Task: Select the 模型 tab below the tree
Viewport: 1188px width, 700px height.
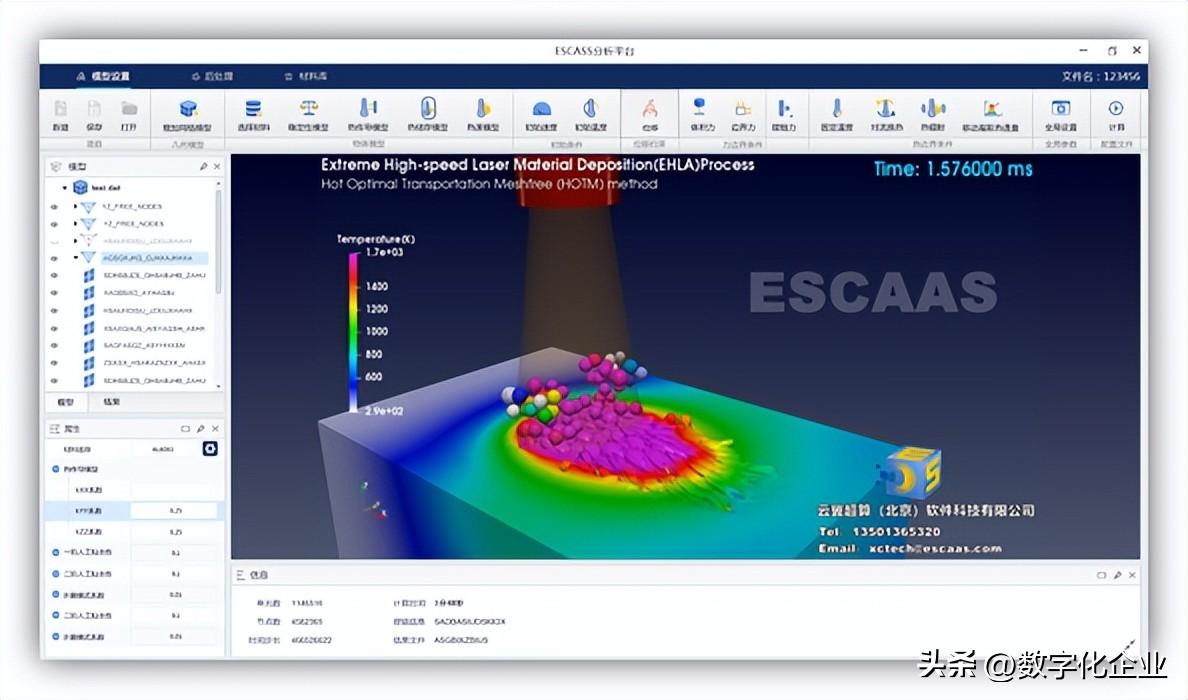Action: [x=66, y=402]
